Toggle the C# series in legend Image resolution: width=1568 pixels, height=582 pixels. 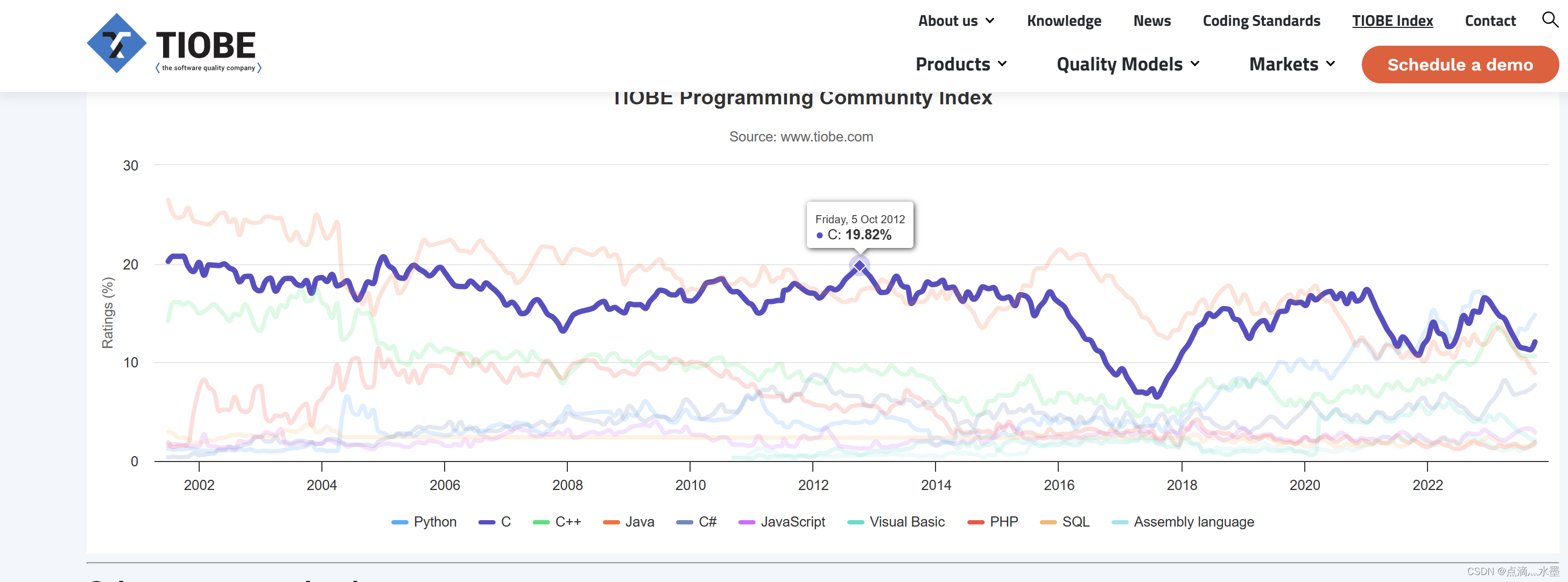(697, 522)
